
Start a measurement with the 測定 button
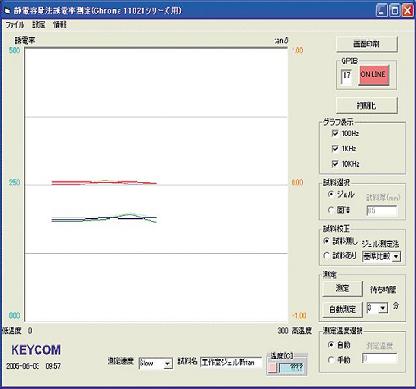(x=342, y=288)
